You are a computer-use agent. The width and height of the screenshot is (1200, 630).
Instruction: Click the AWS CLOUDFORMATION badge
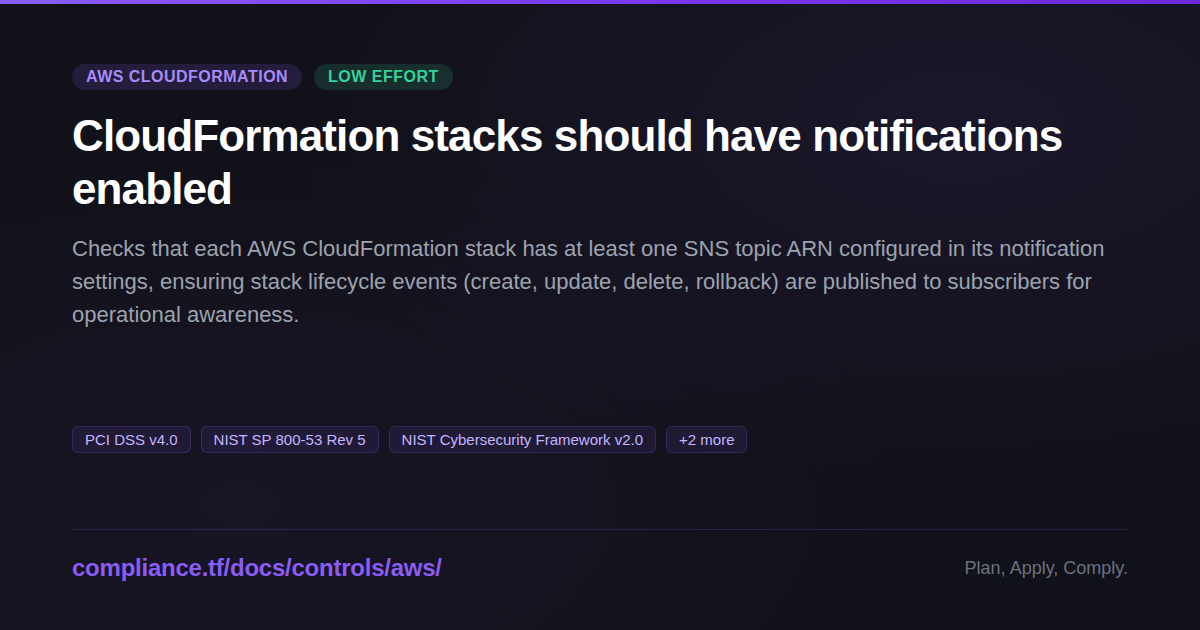(x=187, y=77)
